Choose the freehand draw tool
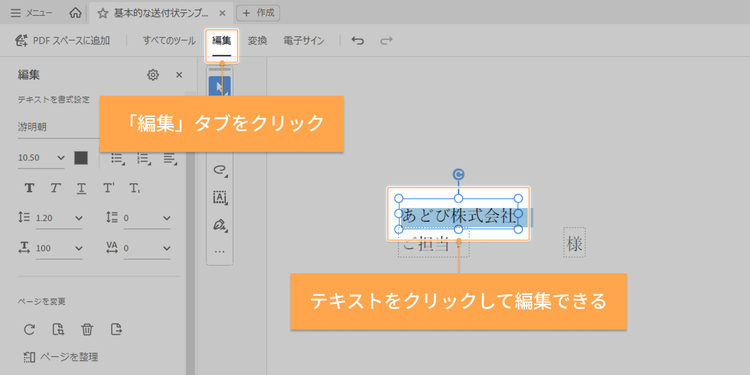This screenshot has width=750, height=375. (x=220, y=170)
